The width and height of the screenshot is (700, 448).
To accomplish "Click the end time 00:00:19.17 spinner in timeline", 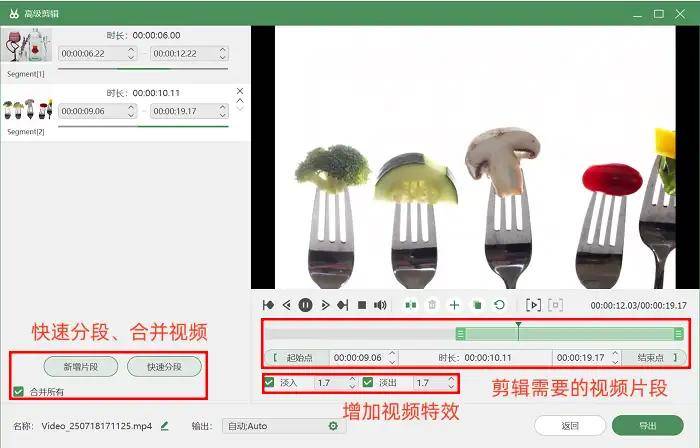I will (x=613, y=357).
